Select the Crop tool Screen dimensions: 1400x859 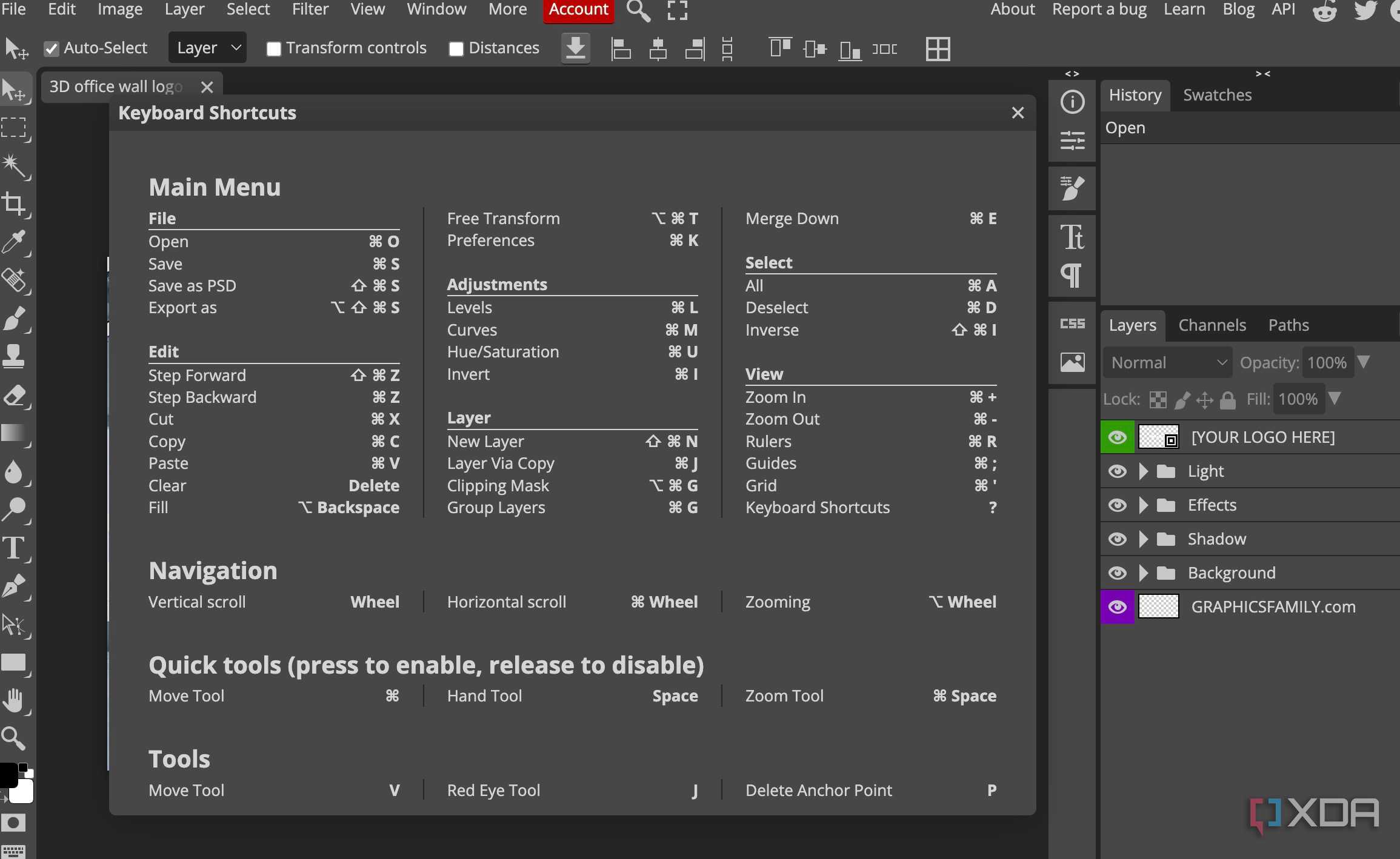pos(13,204)
